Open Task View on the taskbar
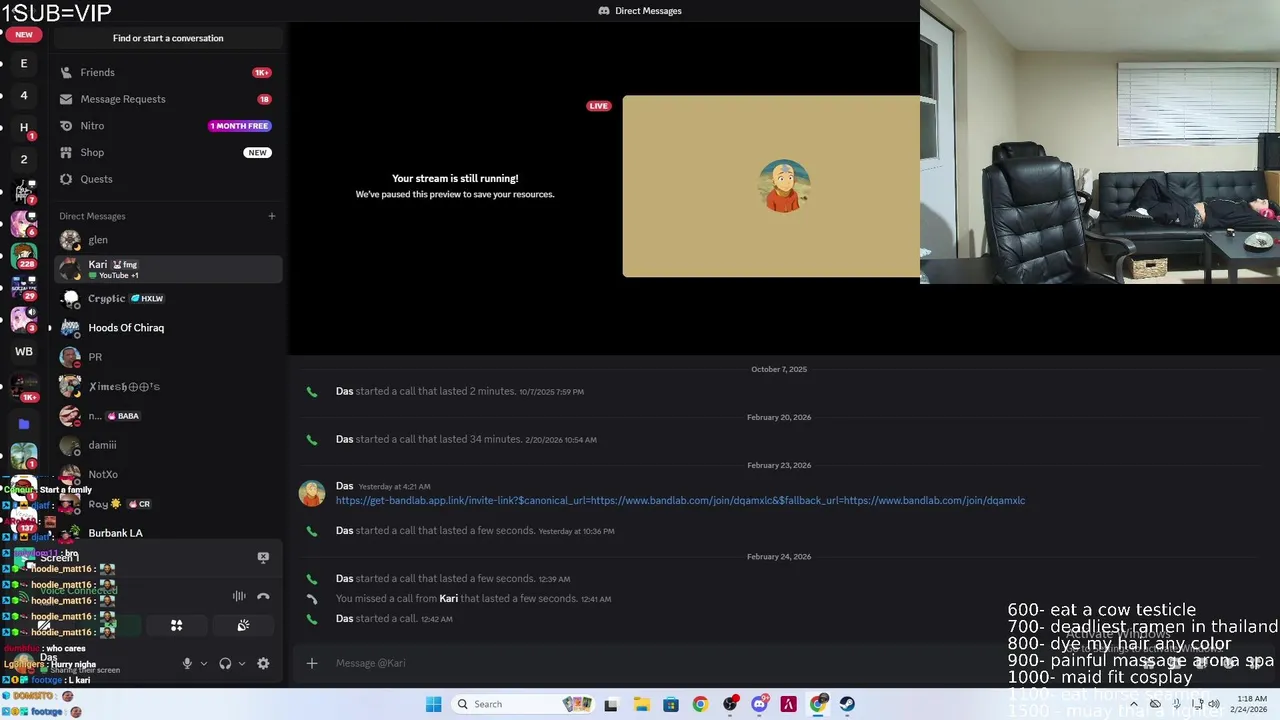The width and height of the screenshot is (1280, 720). (611, 704)
